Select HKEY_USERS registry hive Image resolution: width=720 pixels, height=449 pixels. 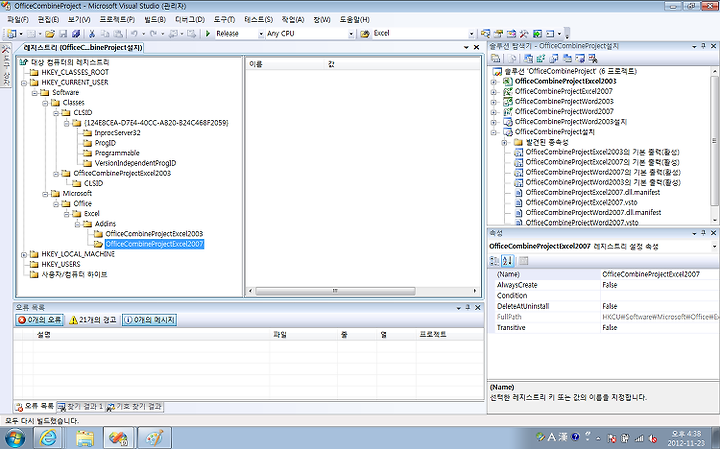coord(61,264)
